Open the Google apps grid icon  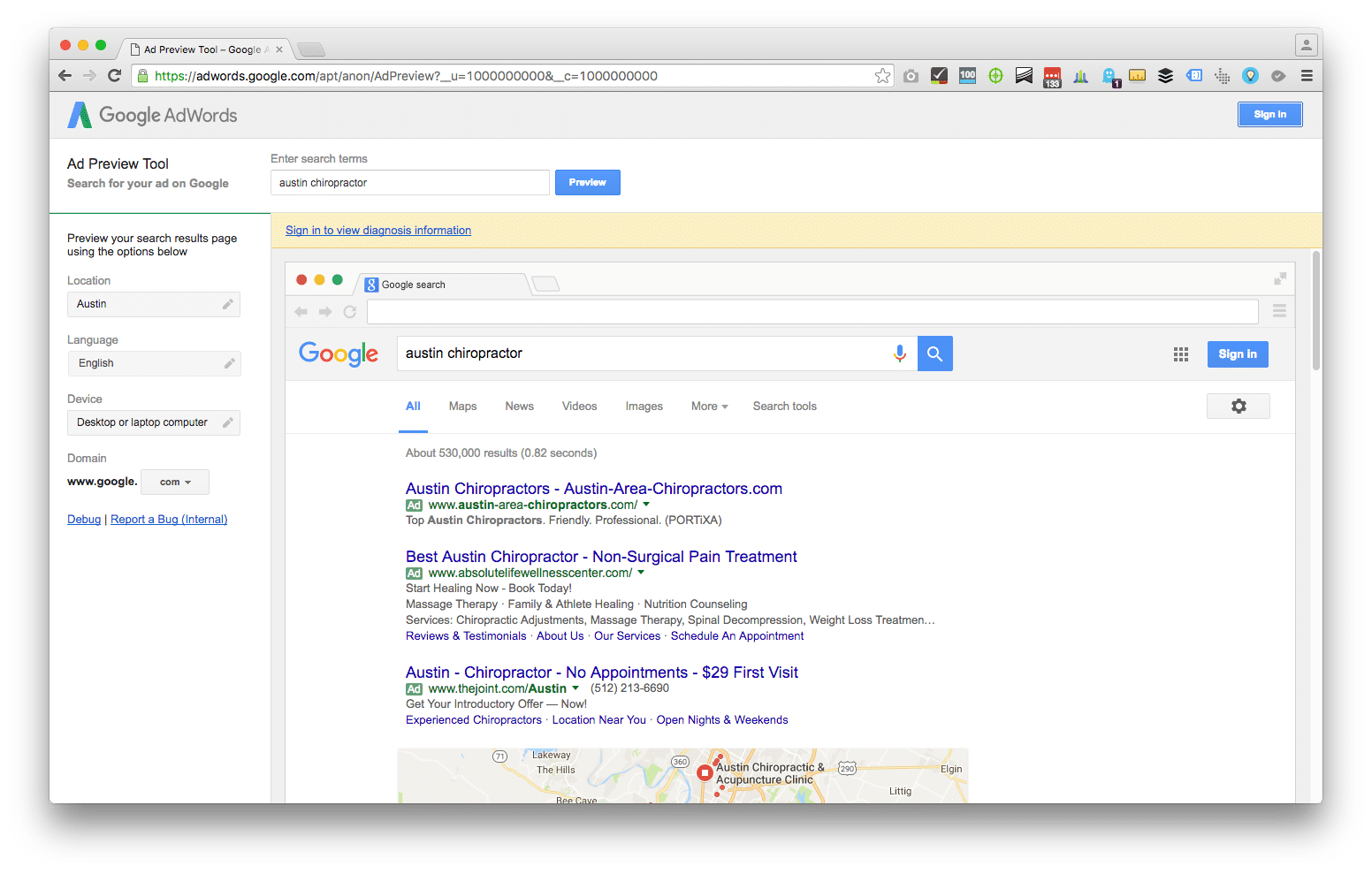[x=1181, y=353]
